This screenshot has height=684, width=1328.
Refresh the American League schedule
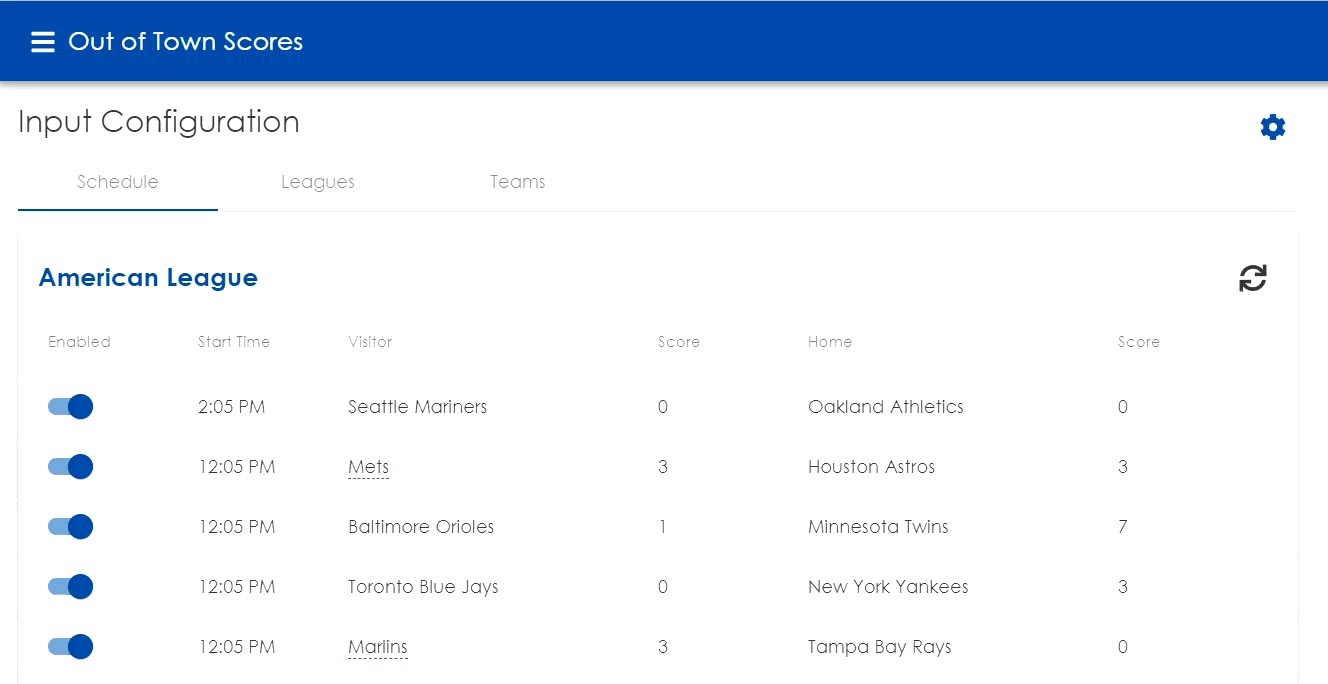click(x=1252, y=278)
